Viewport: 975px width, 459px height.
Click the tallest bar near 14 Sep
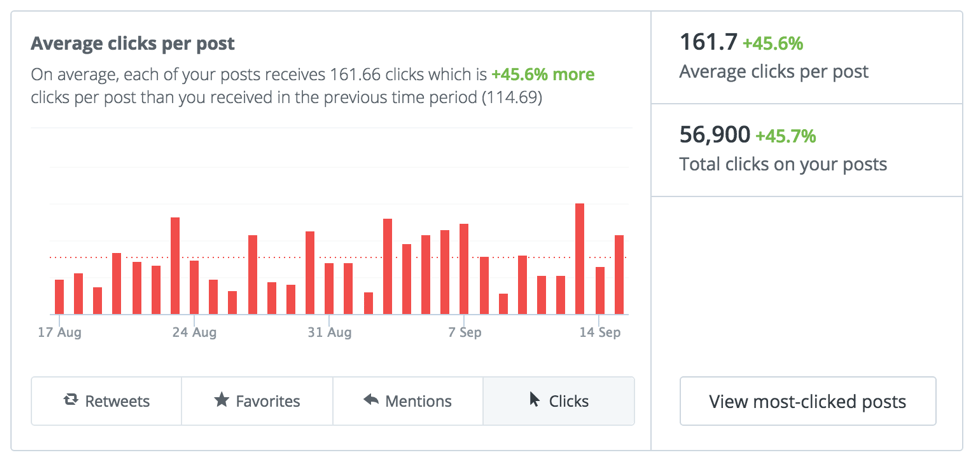[x=580, y=259]
